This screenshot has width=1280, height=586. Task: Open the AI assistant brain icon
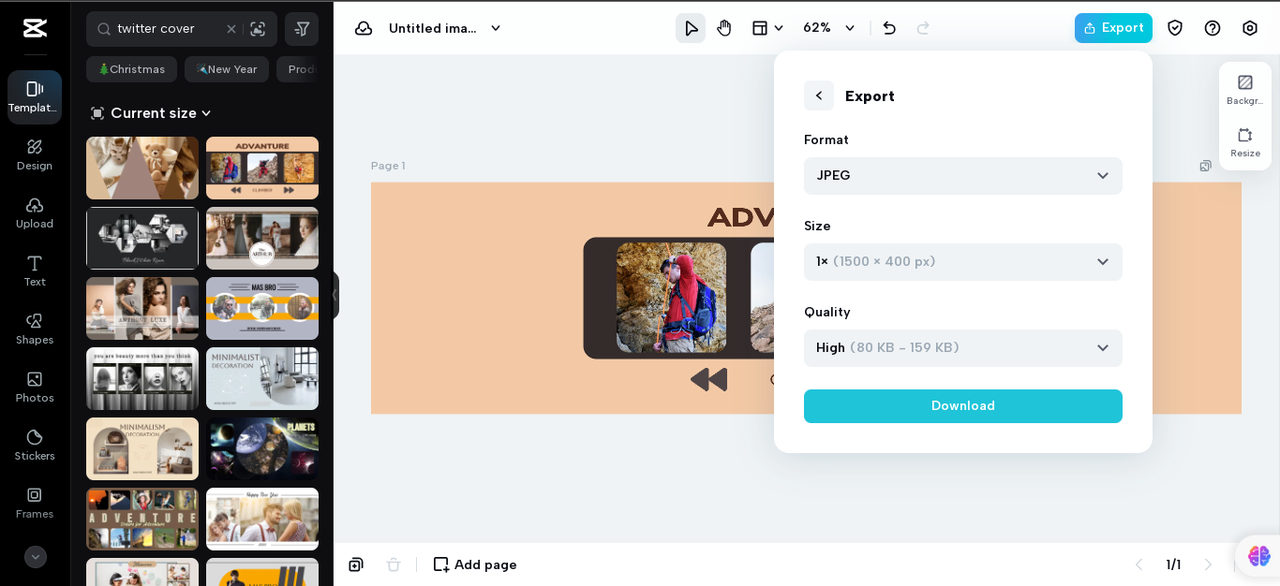click(1259, 556)
